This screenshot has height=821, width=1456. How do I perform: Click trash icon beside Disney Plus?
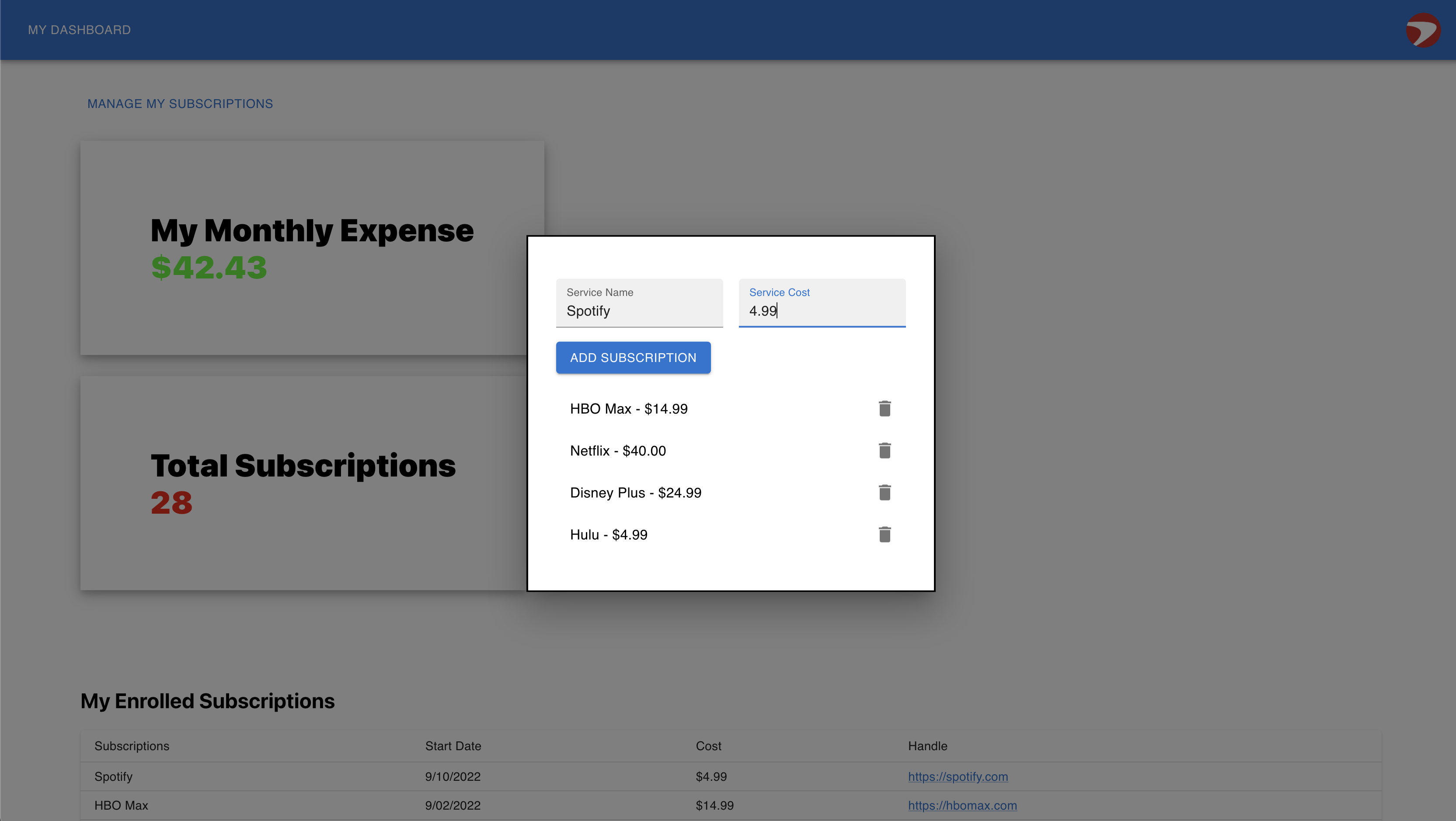[885, 492]
